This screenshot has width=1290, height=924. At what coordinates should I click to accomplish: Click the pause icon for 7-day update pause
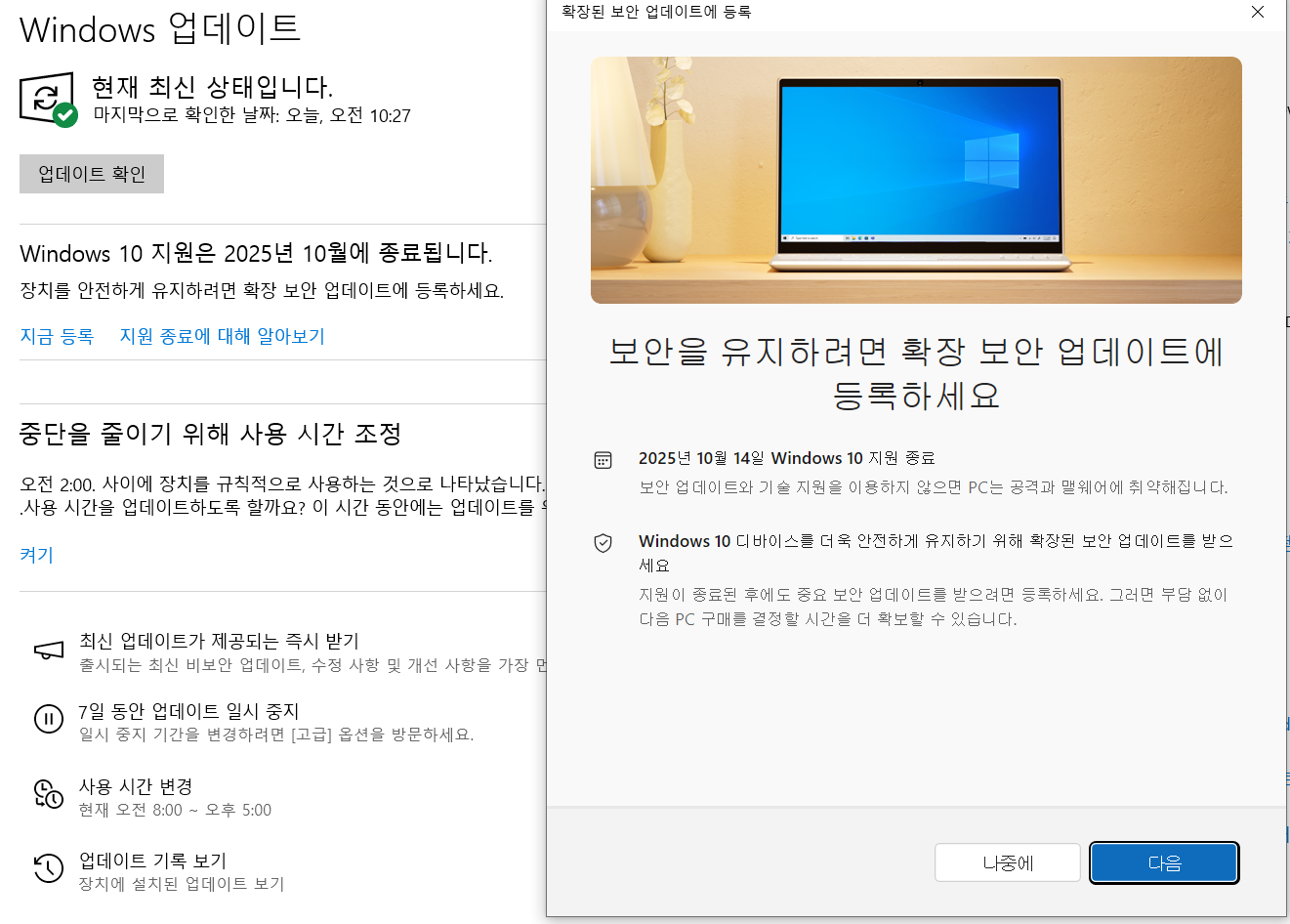coord(49,719)
